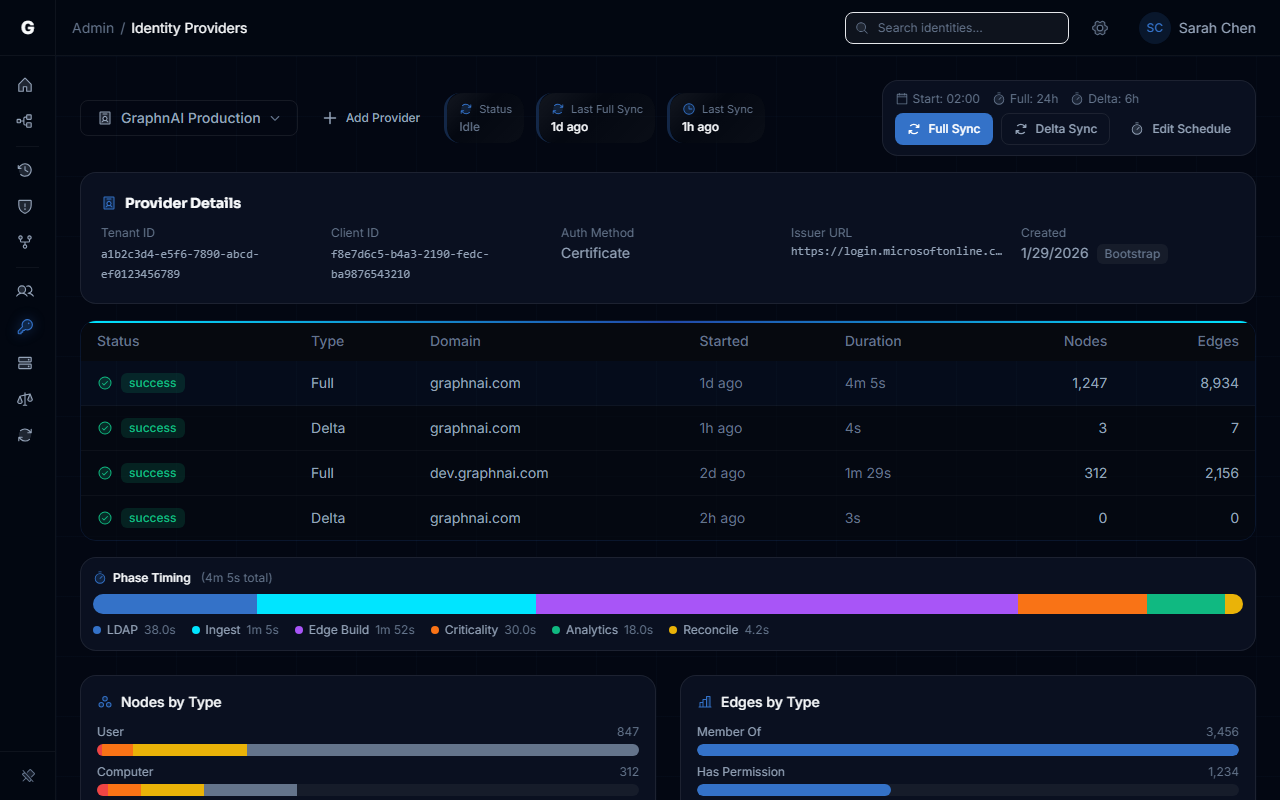
Task: Navigate to Admin via the breadcrumb
Action: coord(92,28)
